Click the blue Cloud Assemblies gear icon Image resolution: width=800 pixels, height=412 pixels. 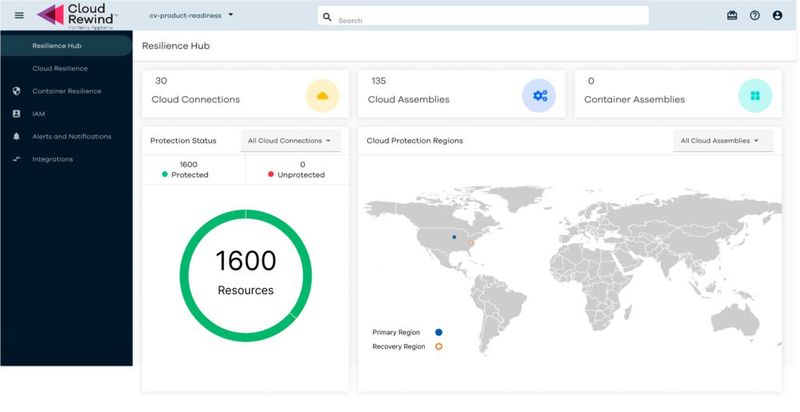(539, 95)
